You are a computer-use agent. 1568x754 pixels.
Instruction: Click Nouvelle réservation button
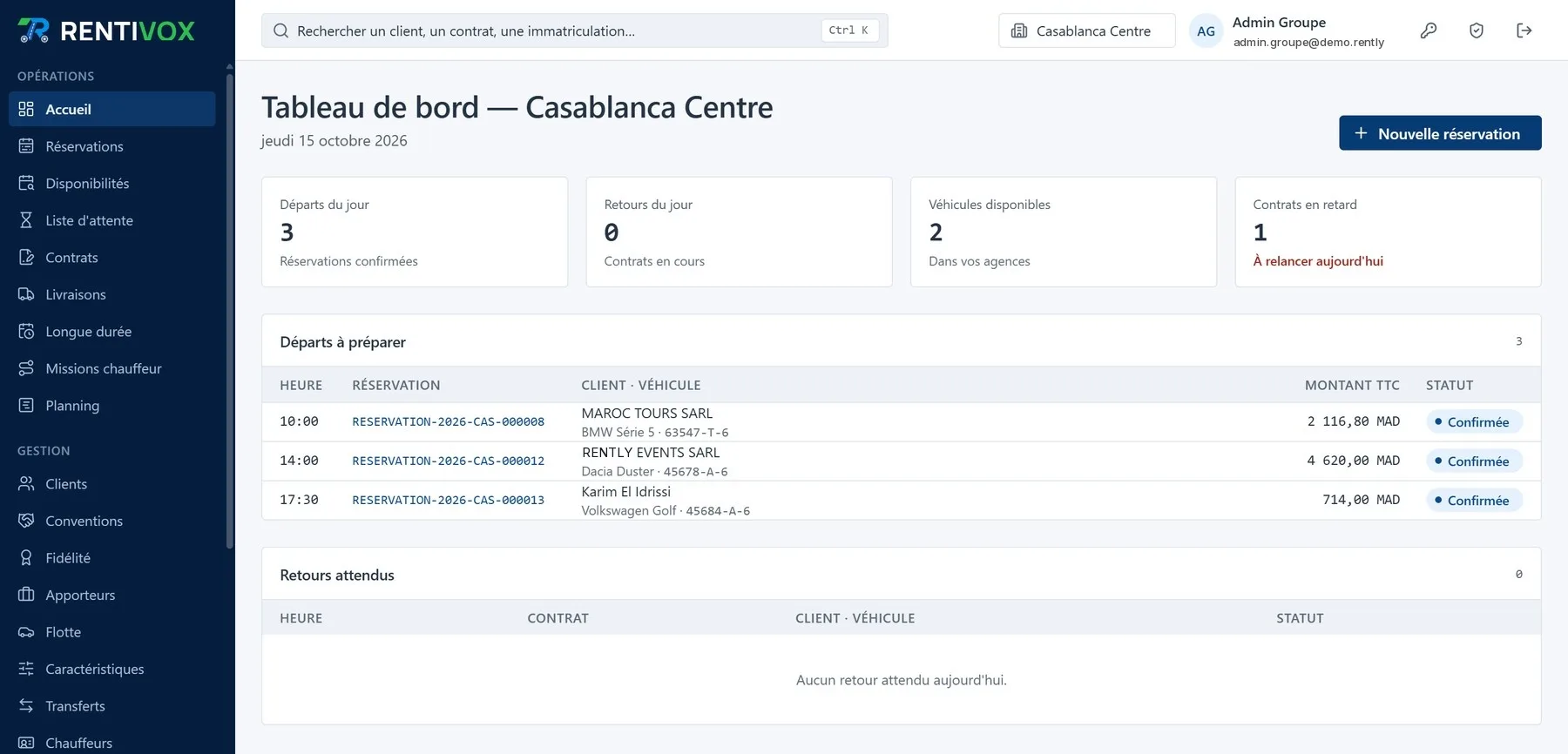pyautogui.click(x=1440, y=133)
